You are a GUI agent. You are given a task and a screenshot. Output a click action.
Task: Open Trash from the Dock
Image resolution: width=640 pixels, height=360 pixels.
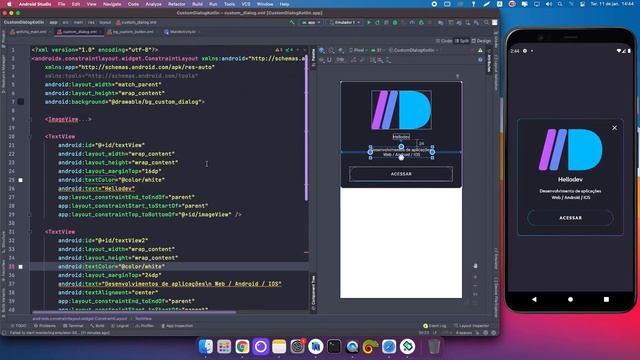(434, 347)
